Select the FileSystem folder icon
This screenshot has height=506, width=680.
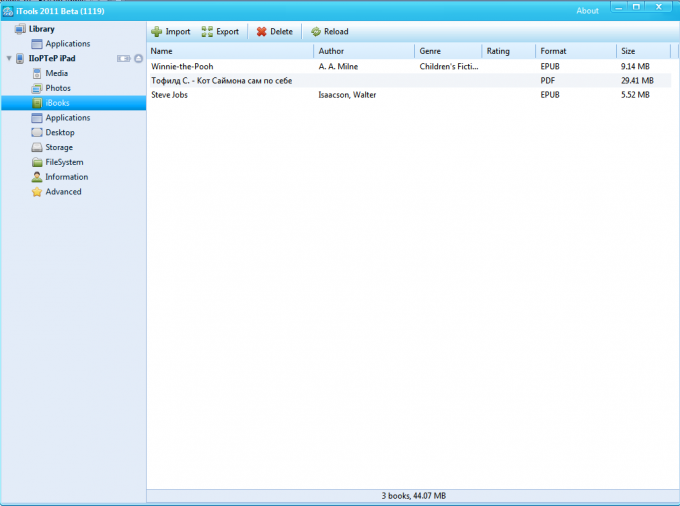click(37, 162)
